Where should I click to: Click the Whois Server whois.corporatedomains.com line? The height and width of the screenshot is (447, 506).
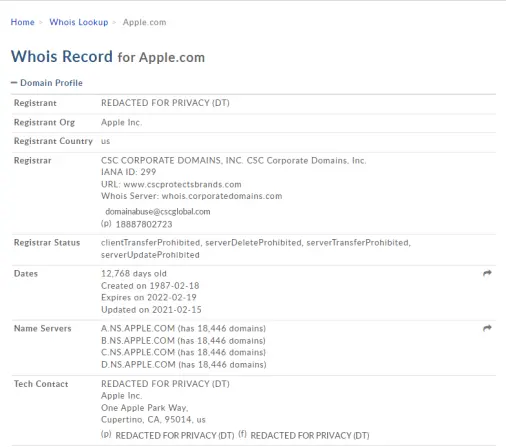point(191,196)
